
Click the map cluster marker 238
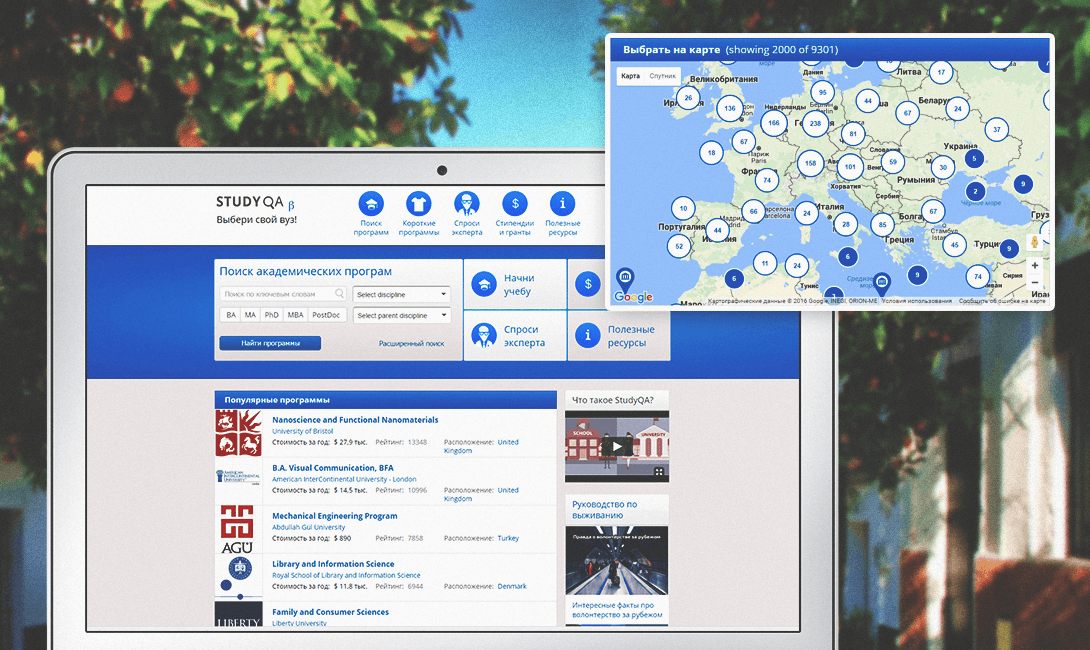pyautogui.click(x=815, y=124)
